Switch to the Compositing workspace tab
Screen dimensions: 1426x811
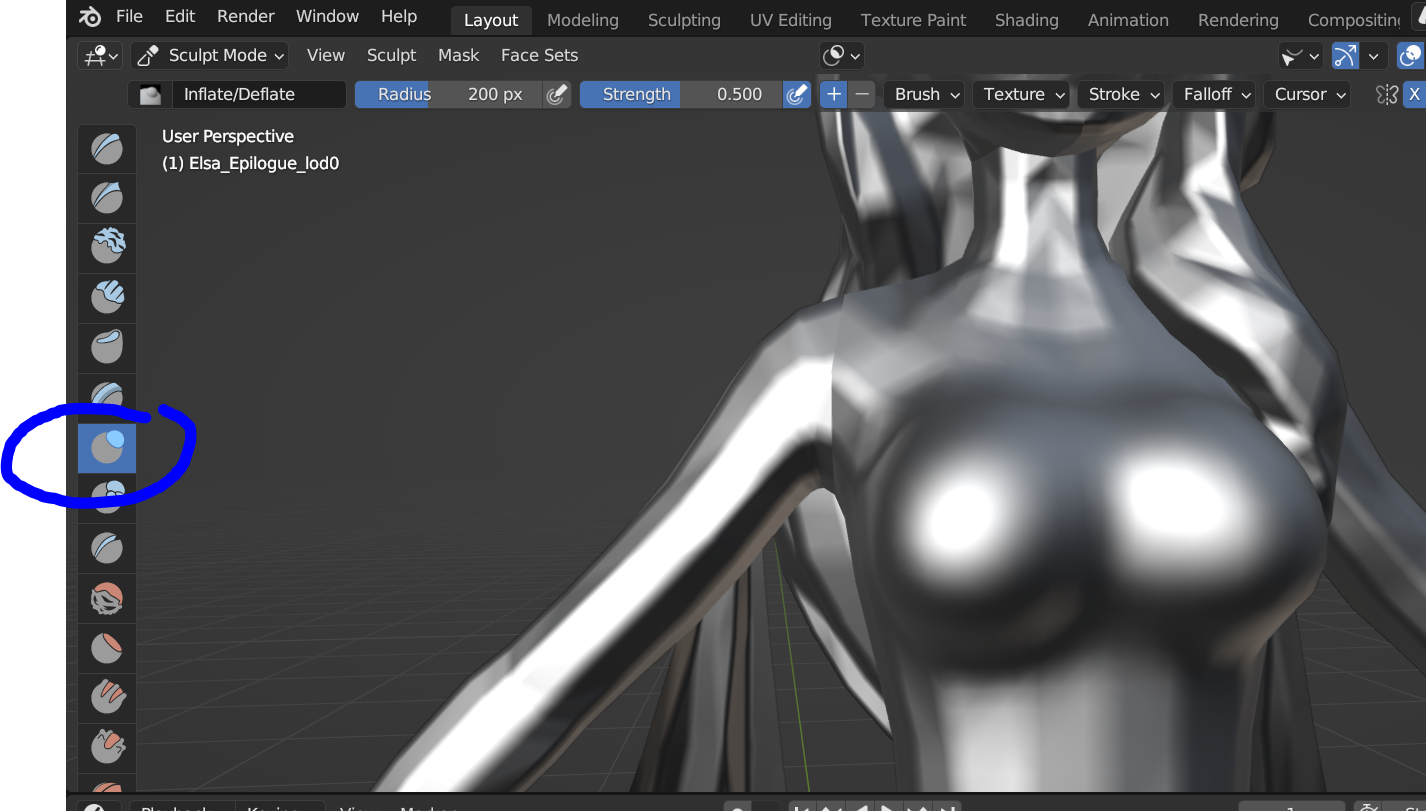pos(1355,20)
